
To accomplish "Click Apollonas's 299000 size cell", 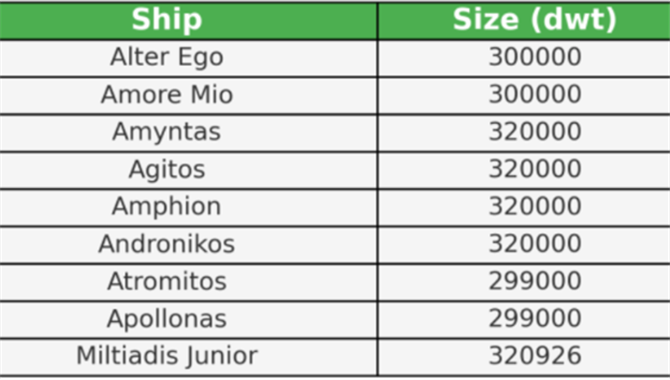I will tap(524, 320).
